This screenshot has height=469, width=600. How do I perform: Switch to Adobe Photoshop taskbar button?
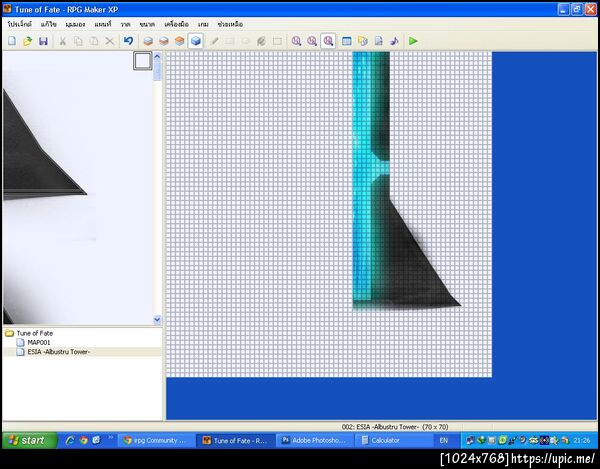[314, 440]
